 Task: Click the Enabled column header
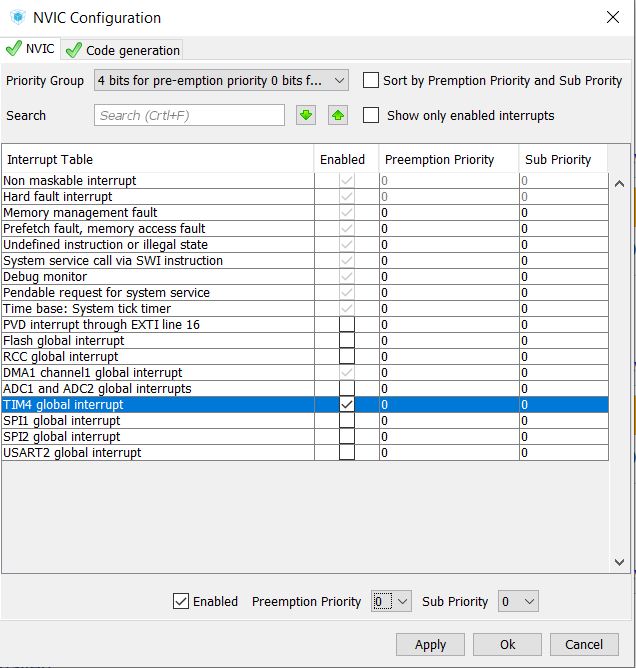[x=346, y=159]
